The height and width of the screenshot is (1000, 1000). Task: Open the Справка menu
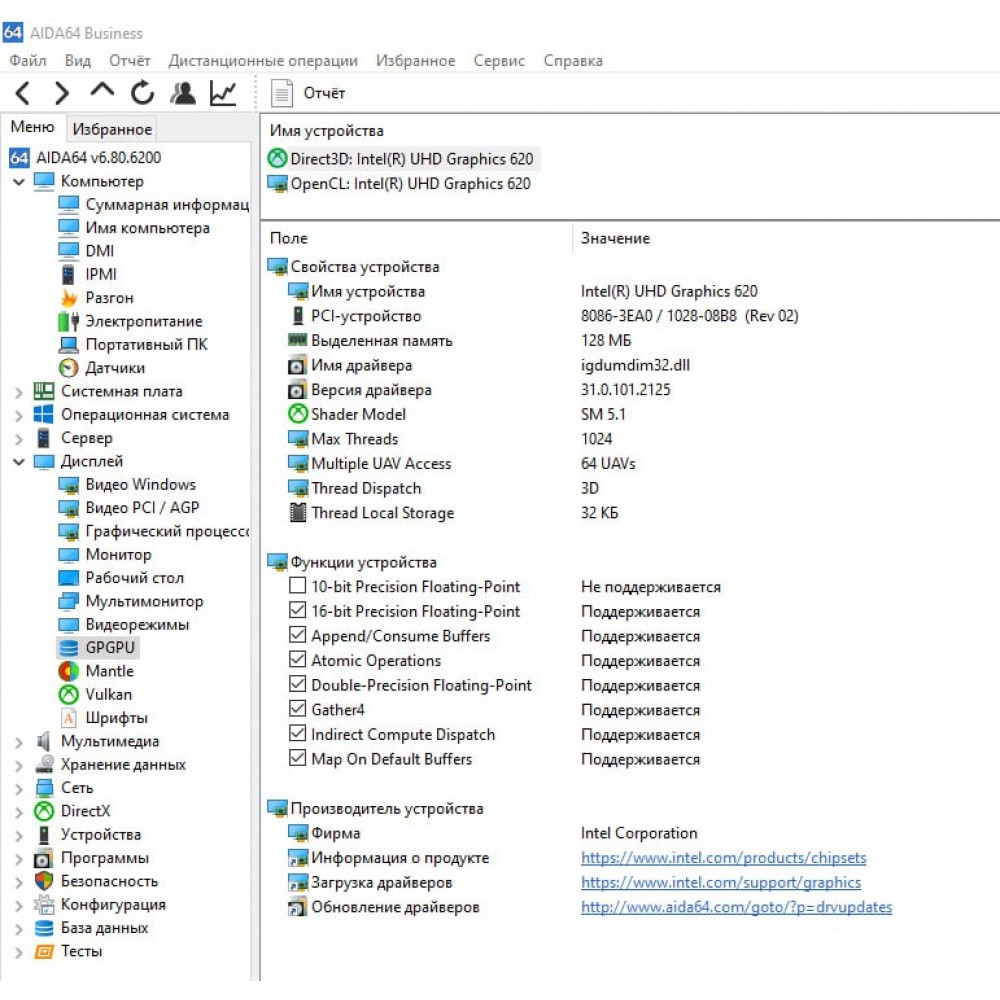(573, 61)
